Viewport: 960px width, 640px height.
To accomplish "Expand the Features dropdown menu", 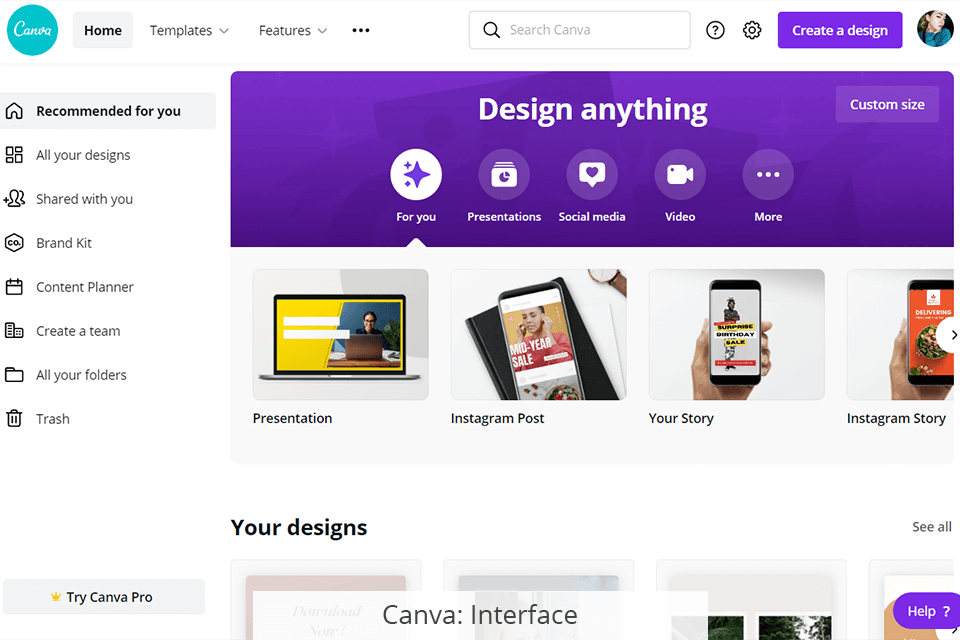I will [x=293, y=30].
